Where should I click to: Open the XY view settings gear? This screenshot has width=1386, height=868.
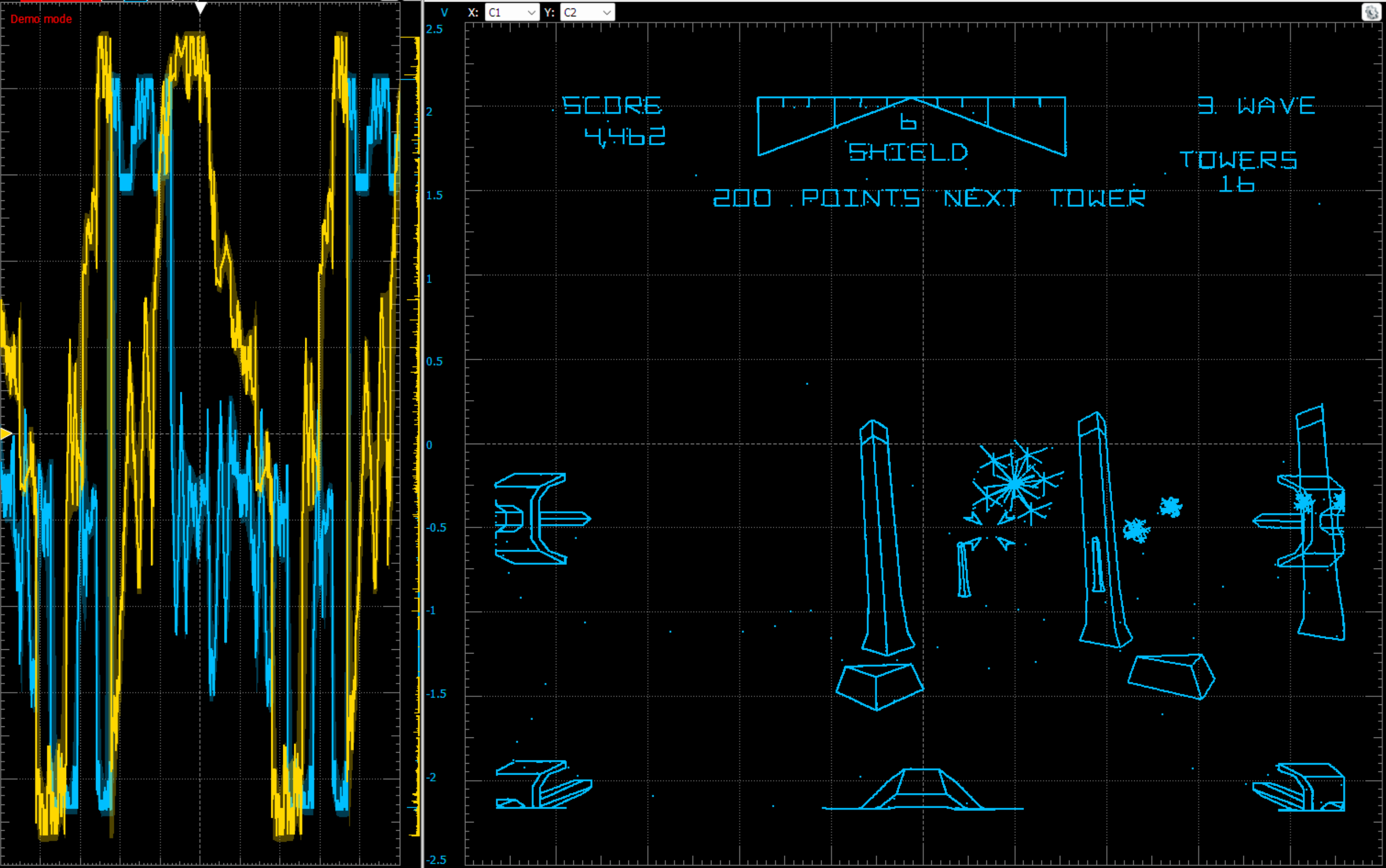tap(1372, 12)
